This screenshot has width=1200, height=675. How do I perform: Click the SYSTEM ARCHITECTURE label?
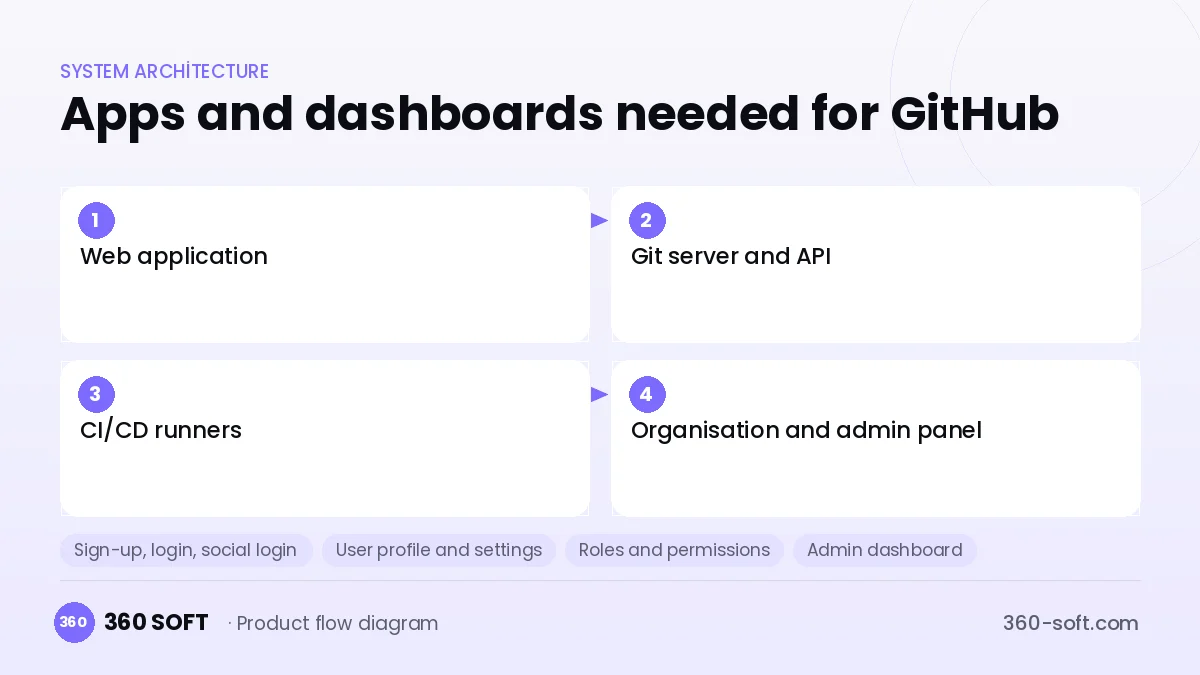[164, 71]
